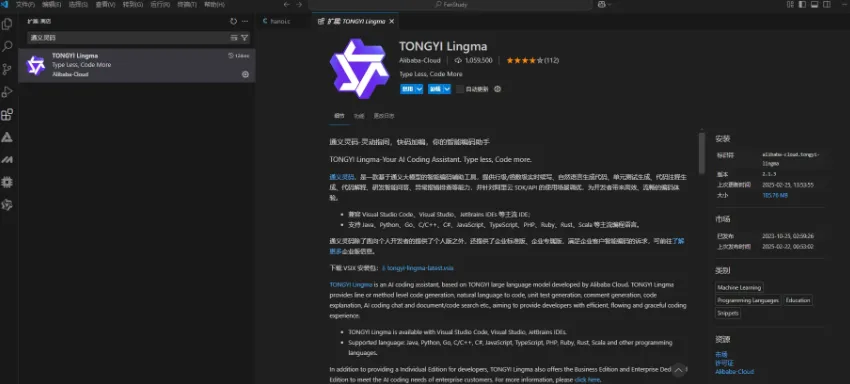Open the Help (H) menu

[214, 4]
